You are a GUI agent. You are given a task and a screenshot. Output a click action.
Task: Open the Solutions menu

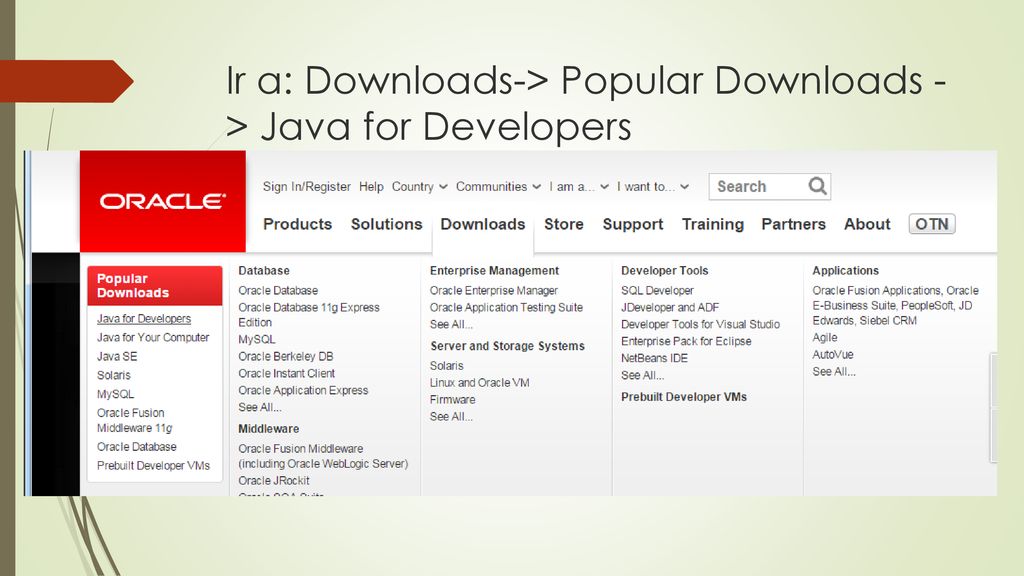pyautogui.click(x=387, y=224)
